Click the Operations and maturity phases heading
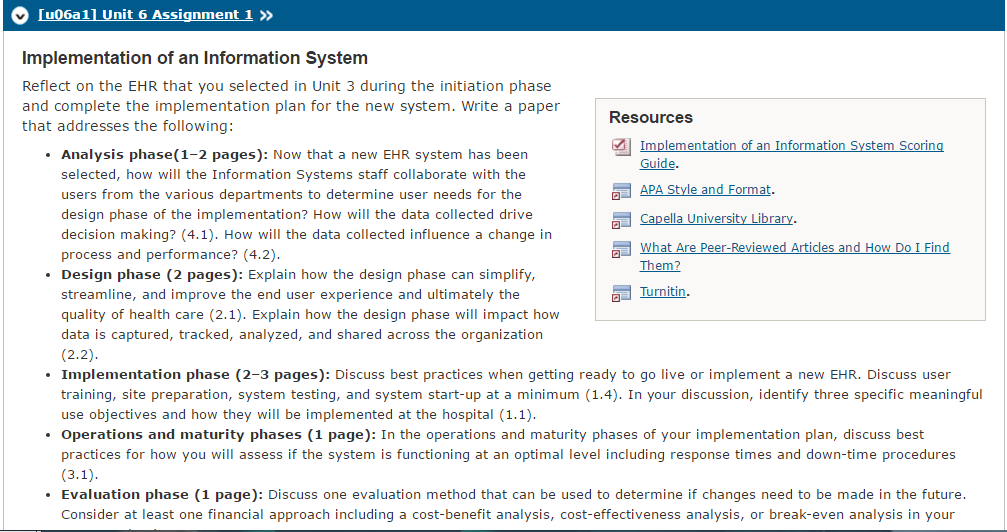 coord(218,435)
